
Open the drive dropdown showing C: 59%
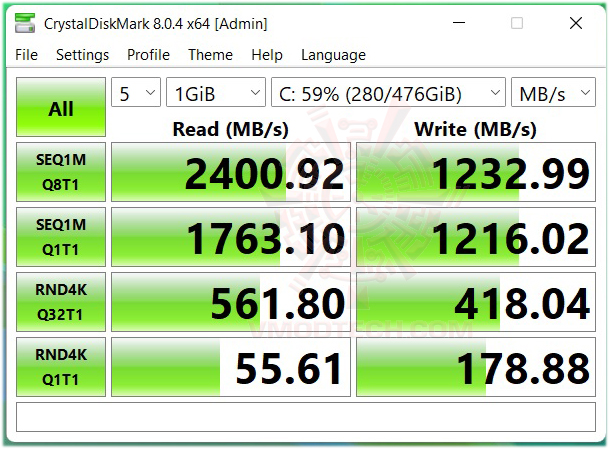(x=388, y=92)
